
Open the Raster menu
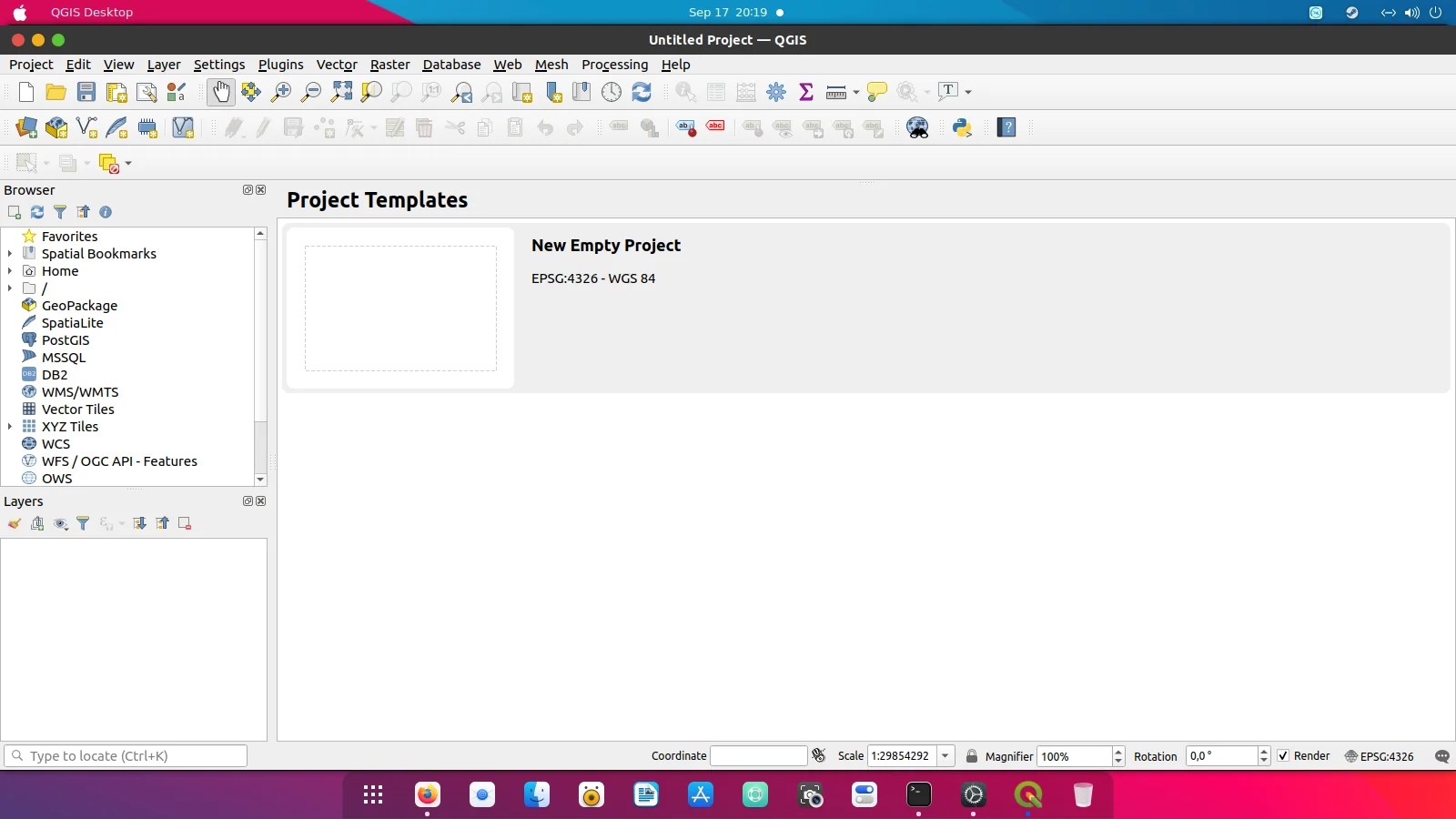point(389,65)
